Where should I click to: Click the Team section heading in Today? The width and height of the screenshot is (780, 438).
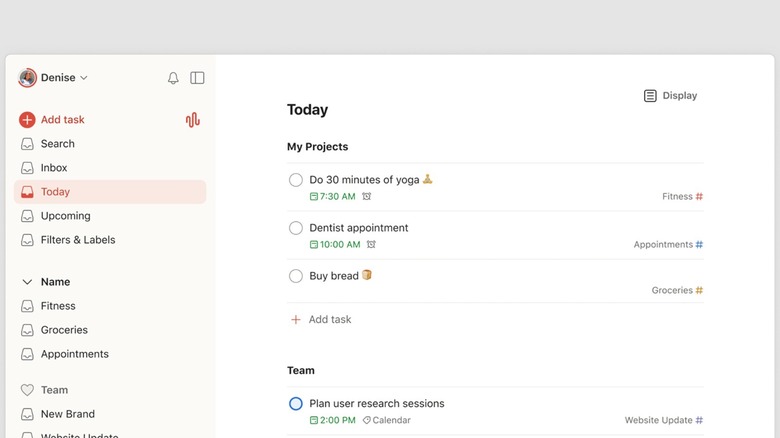click(300, 370)
